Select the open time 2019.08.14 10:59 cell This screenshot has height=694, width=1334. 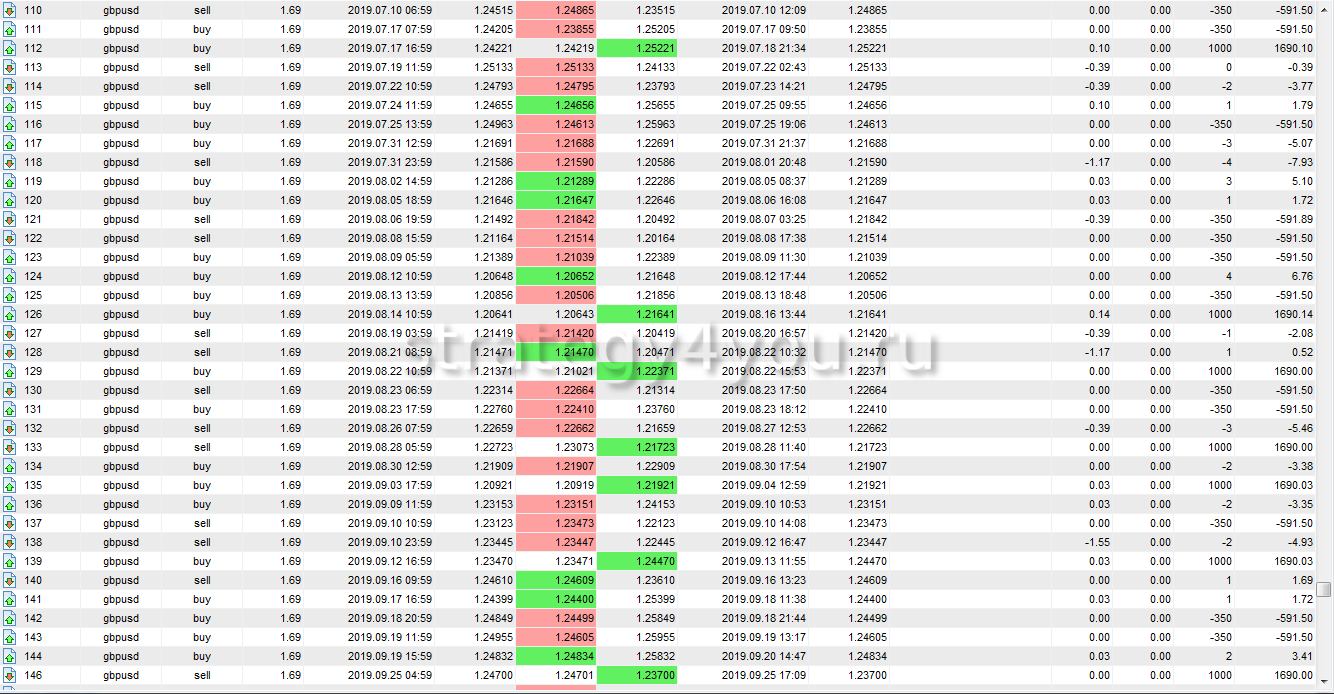pyautogui.click(x=390, y=314)
